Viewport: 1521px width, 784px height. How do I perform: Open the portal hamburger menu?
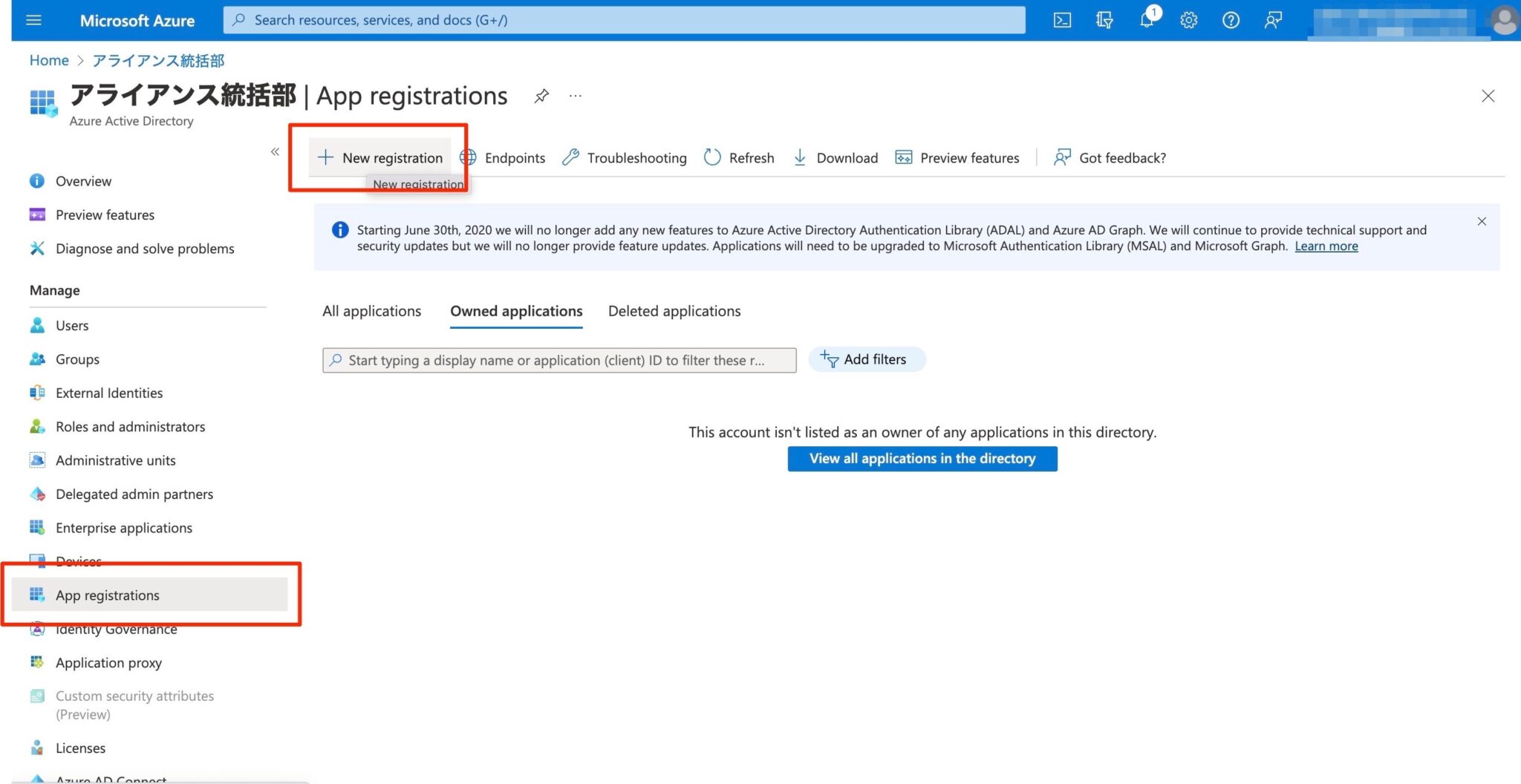pyautogui.click(x=33, y=20)
